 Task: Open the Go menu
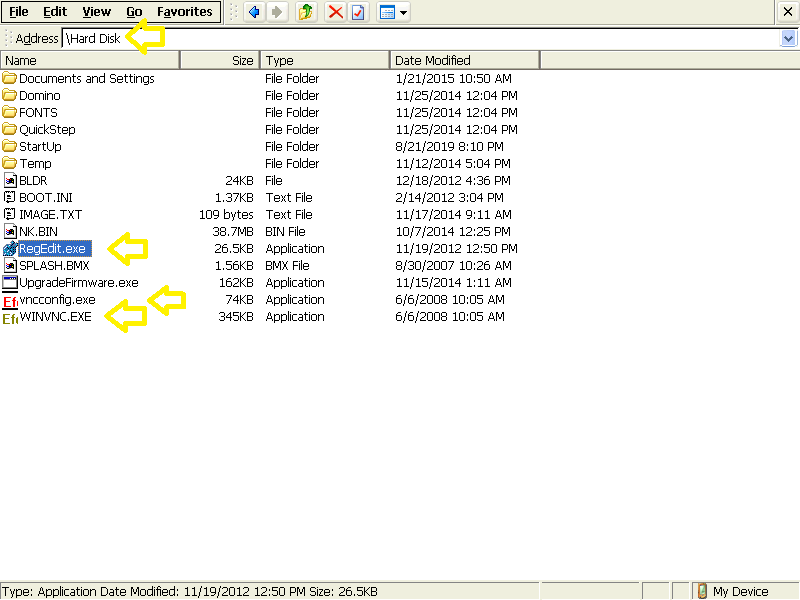134,12
